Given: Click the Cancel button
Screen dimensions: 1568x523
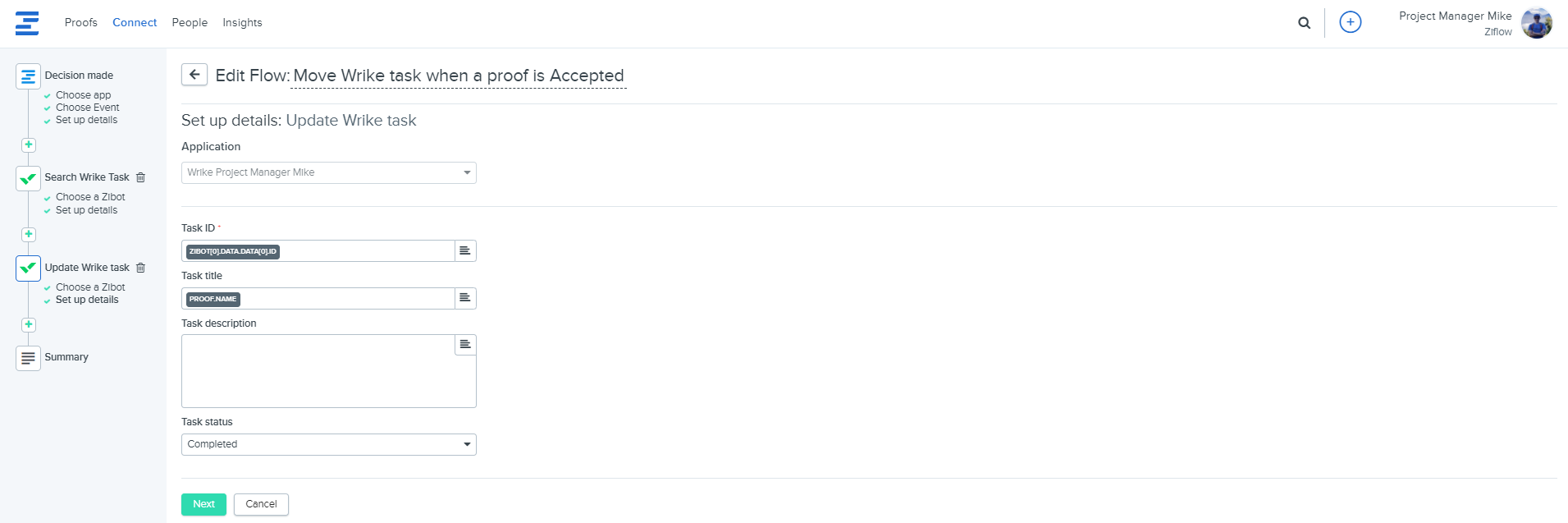Looking at the screenshot, I should pyautogui.click(x=261, y=504).
